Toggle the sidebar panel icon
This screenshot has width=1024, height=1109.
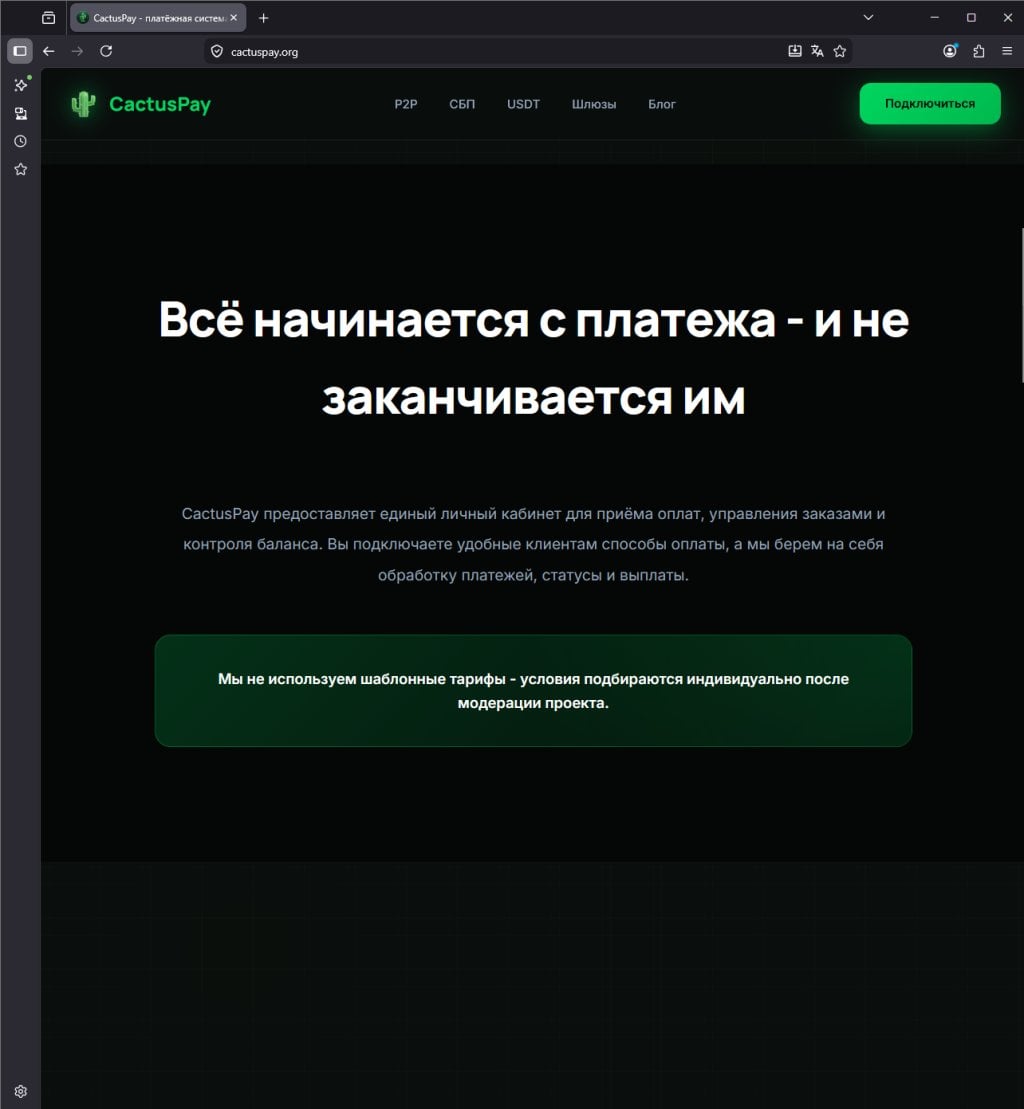pyautogui.click(x=20, y=51)
